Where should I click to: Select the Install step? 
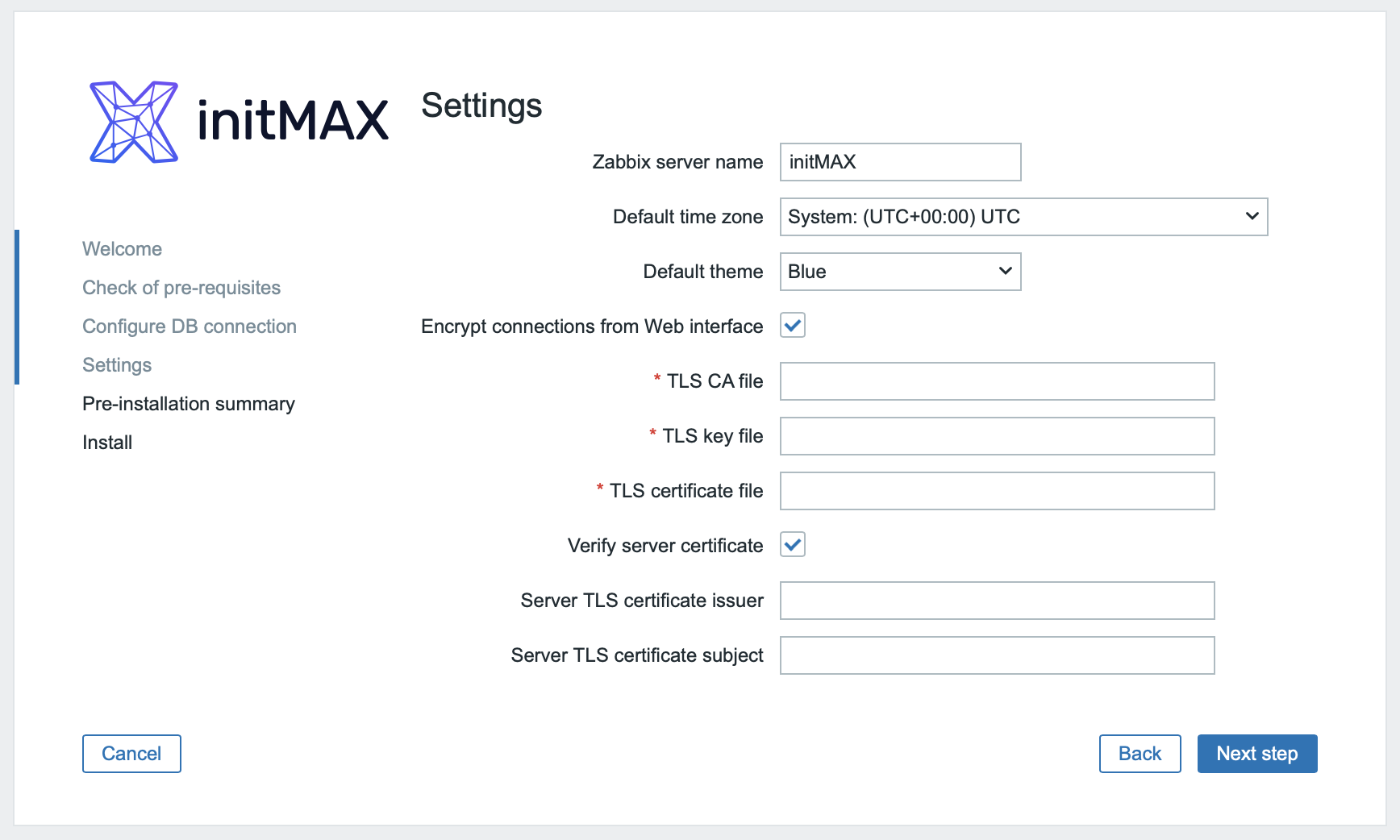pyautogui.click(x=107, y=443)
